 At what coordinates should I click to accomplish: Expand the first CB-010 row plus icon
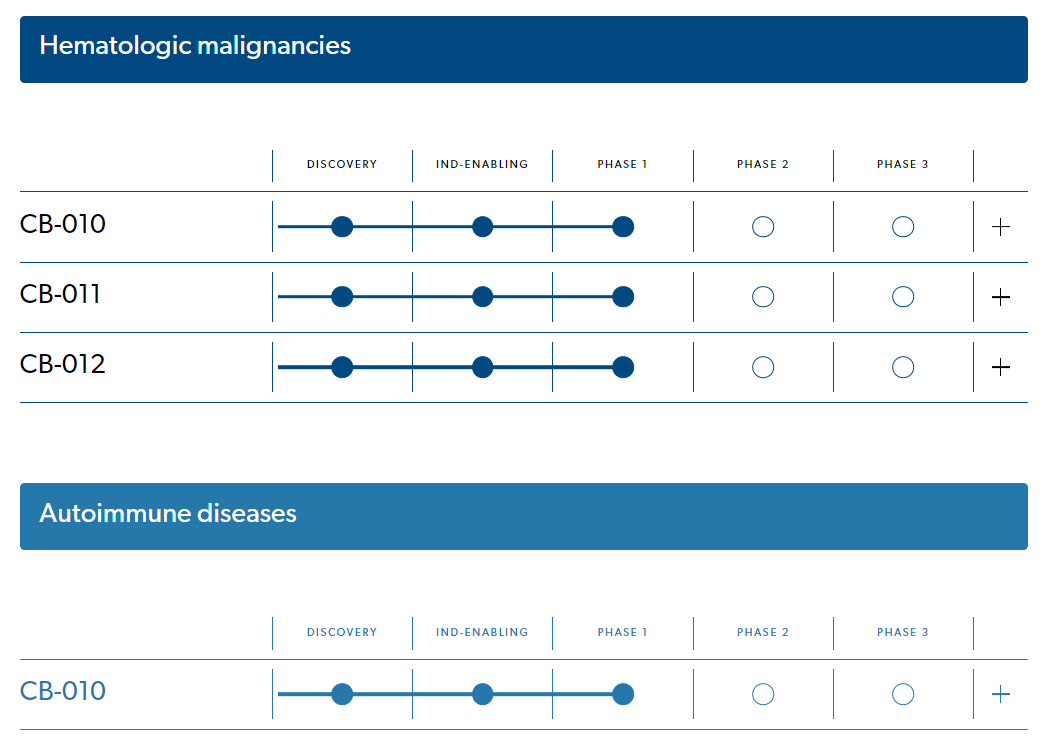tap(1000, 227)
